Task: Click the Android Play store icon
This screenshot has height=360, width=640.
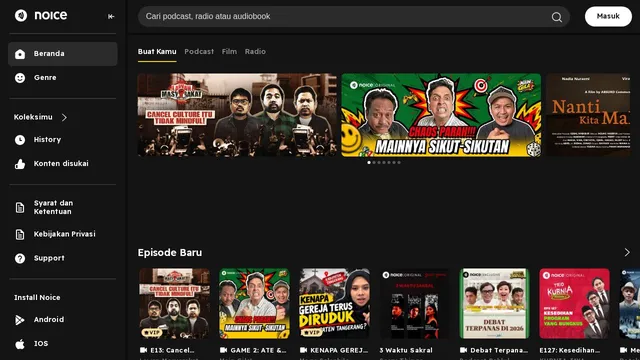Action: [20, 320]
